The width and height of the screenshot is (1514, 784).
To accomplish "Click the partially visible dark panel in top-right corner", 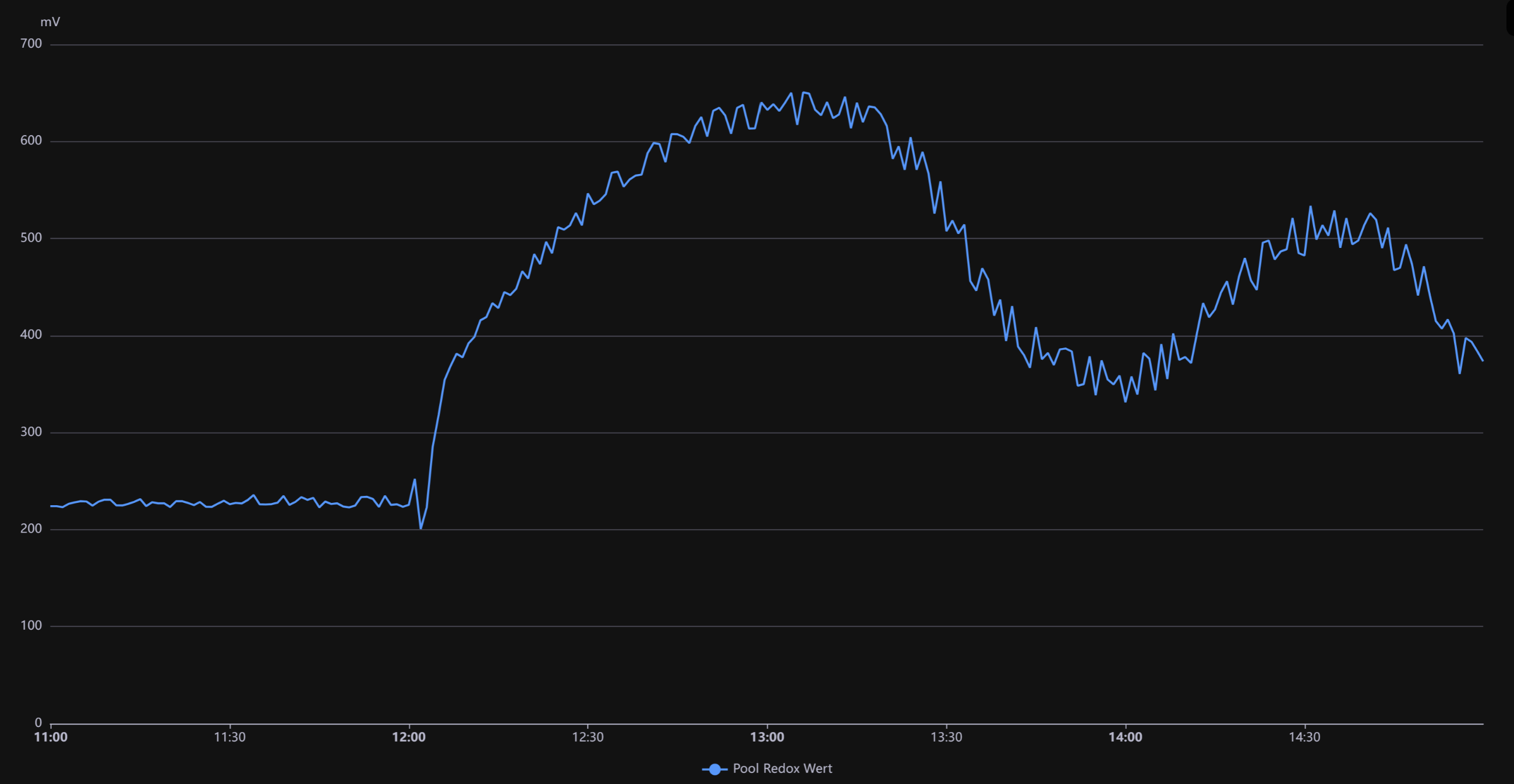I will point(1509,17).
